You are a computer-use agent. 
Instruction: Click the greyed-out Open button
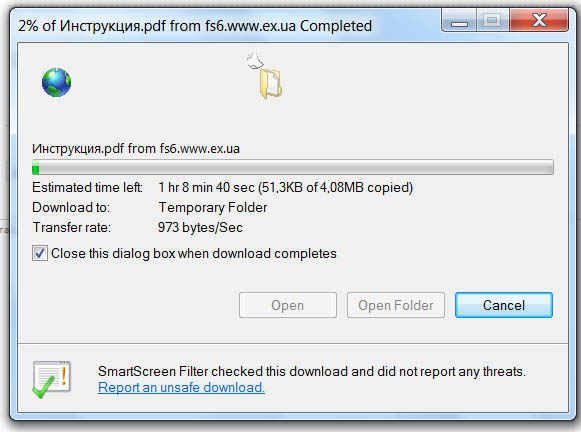(x=288, y=305)
